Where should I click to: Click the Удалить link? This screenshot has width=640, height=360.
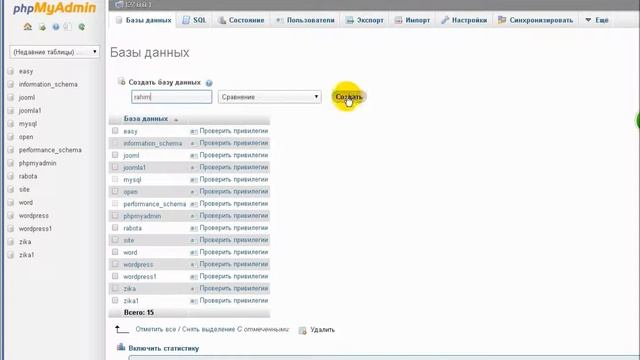pyautogui.click(x=322, y=330)
